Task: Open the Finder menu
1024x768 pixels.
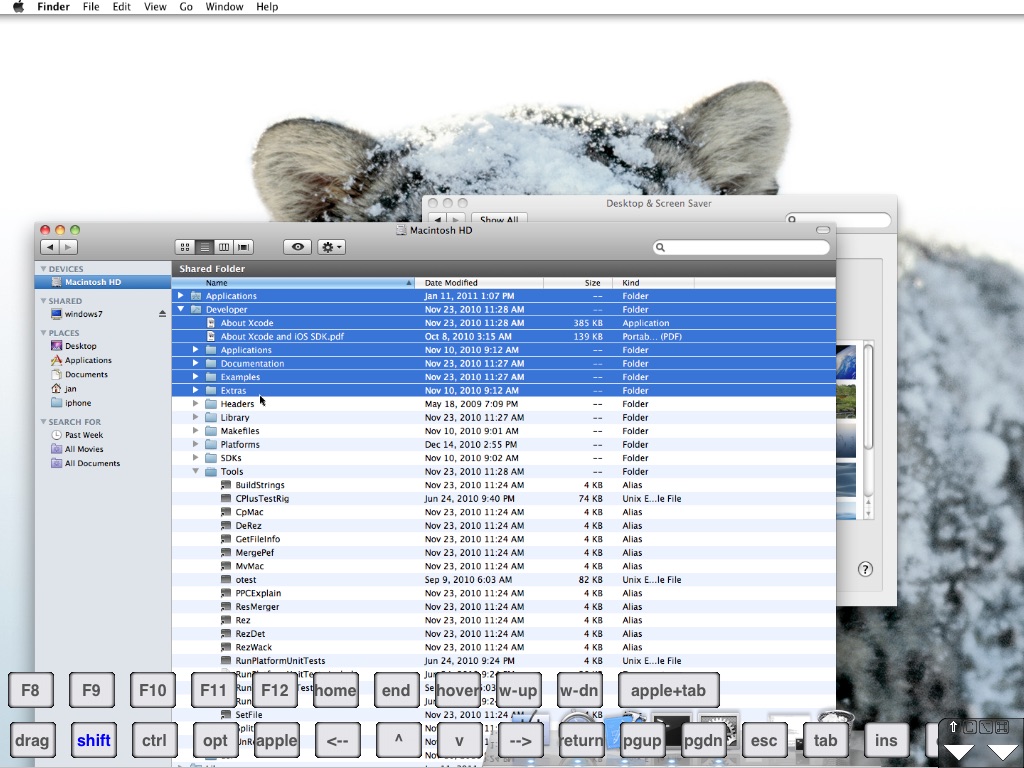Action: click(53, 7)
